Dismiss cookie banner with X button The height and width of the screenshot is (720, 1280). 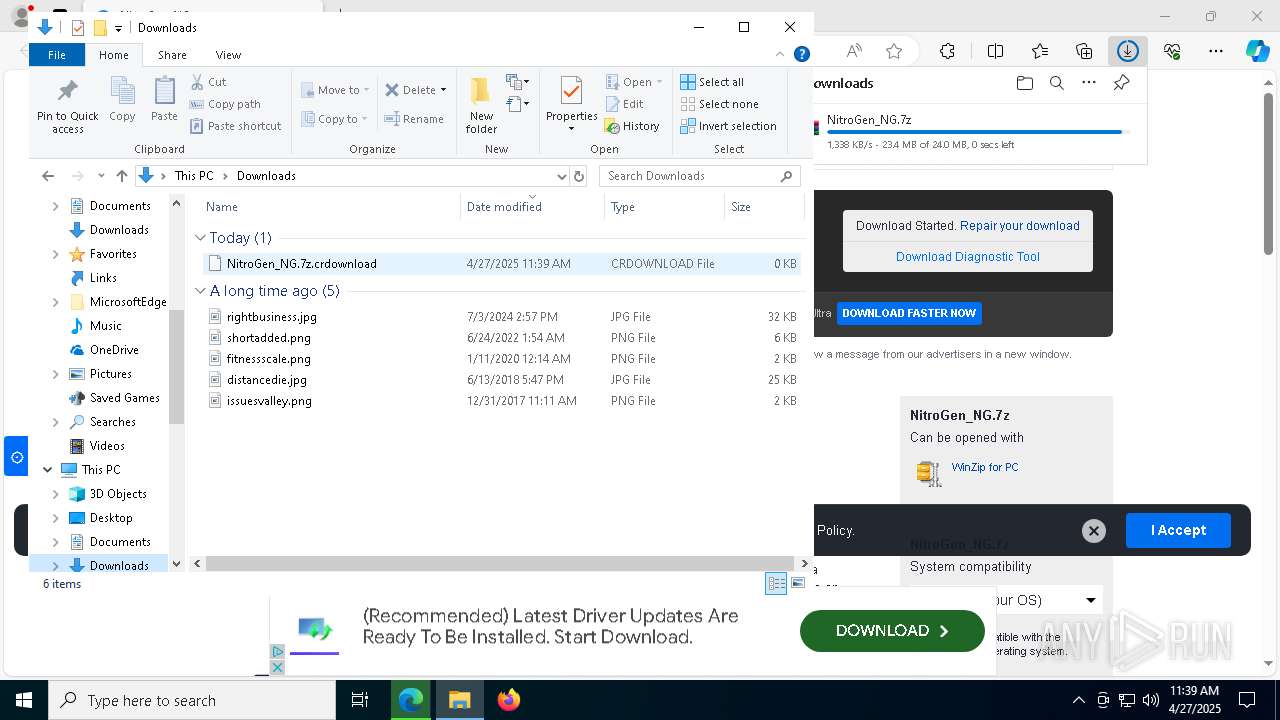(x=1094, y=531)
